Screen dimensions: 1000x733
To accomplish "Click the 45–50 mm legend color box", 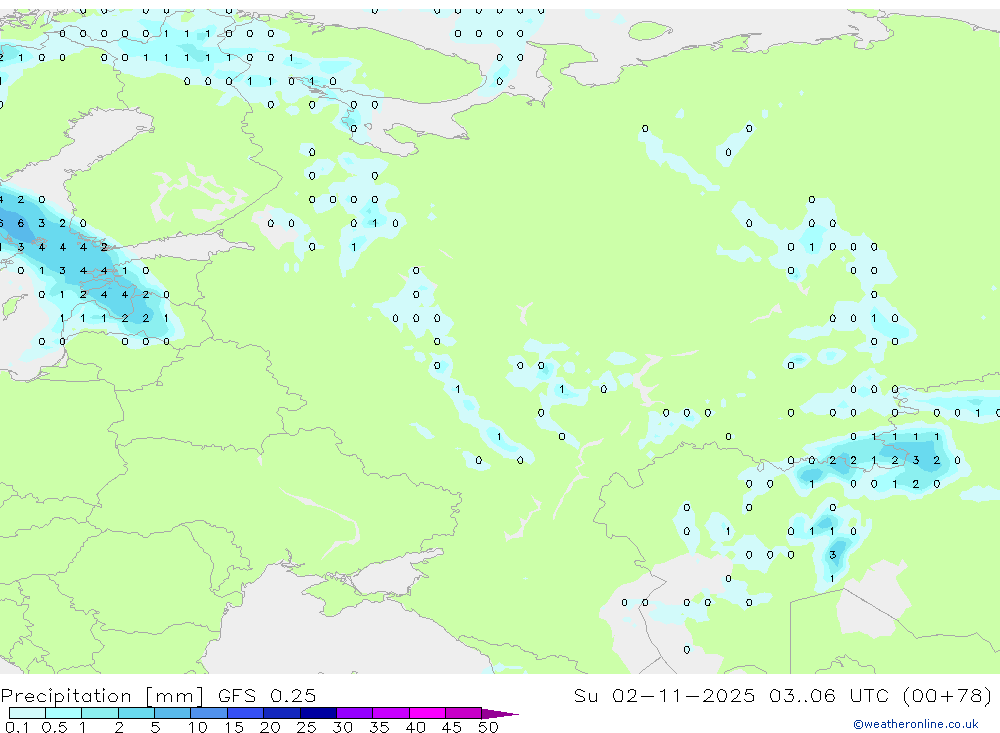I will pyautogui.click(x=464, y=713).
